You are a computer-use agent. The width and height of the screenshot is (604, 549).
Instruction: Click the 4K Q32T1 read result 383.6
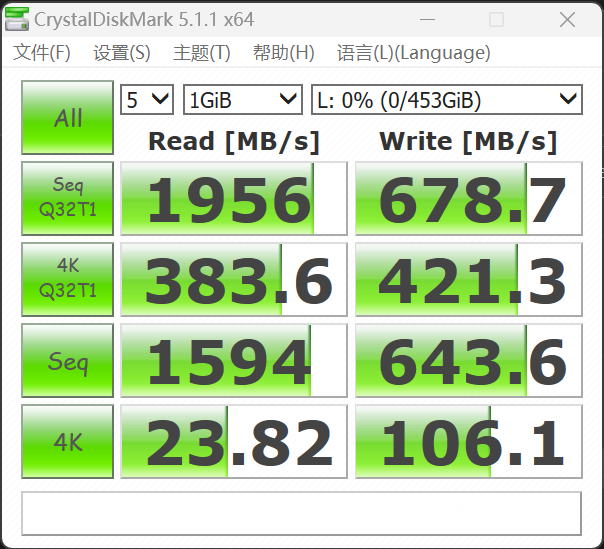tap(234, 279)
